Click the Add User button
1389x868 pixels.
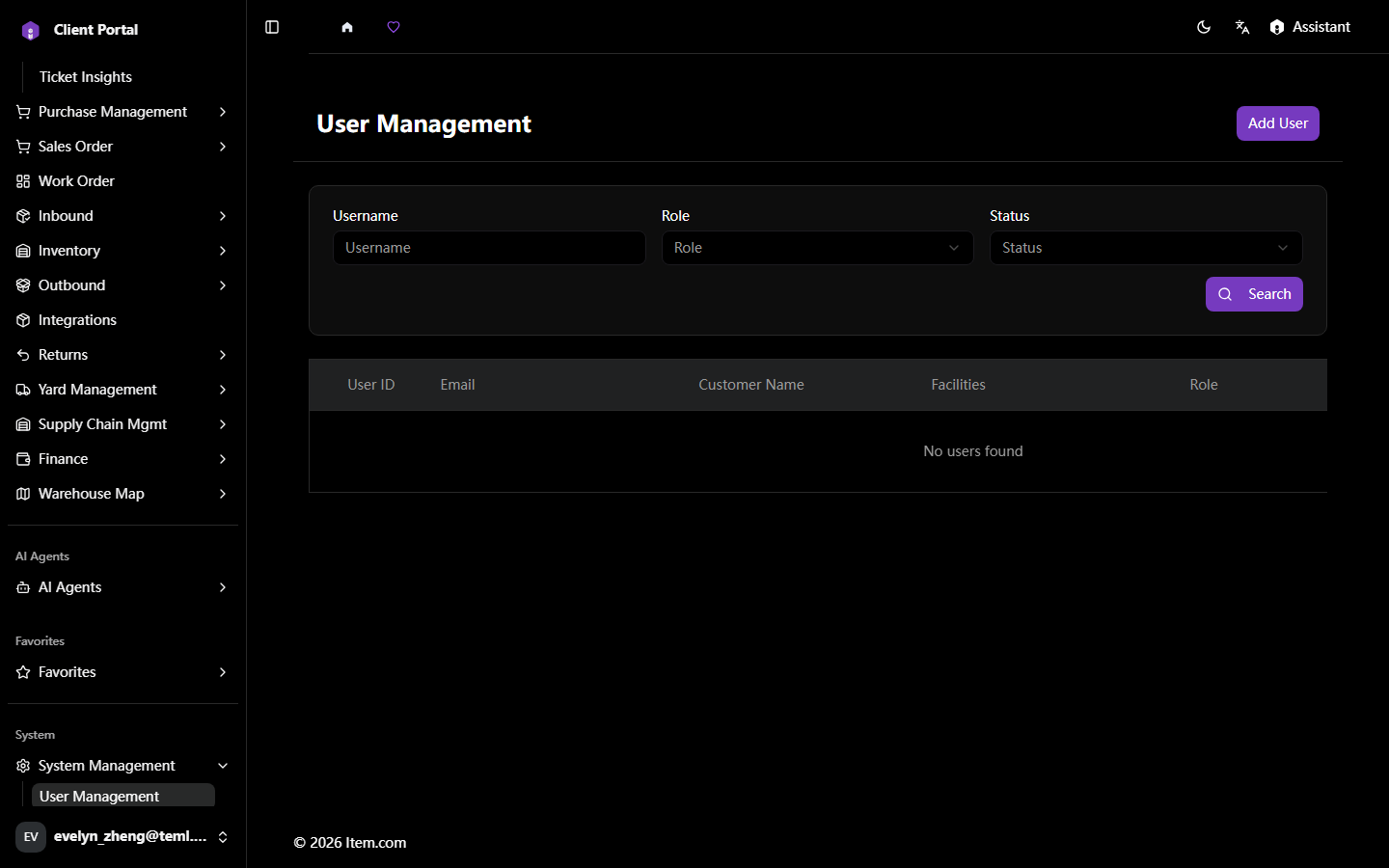pos(1278,123)
